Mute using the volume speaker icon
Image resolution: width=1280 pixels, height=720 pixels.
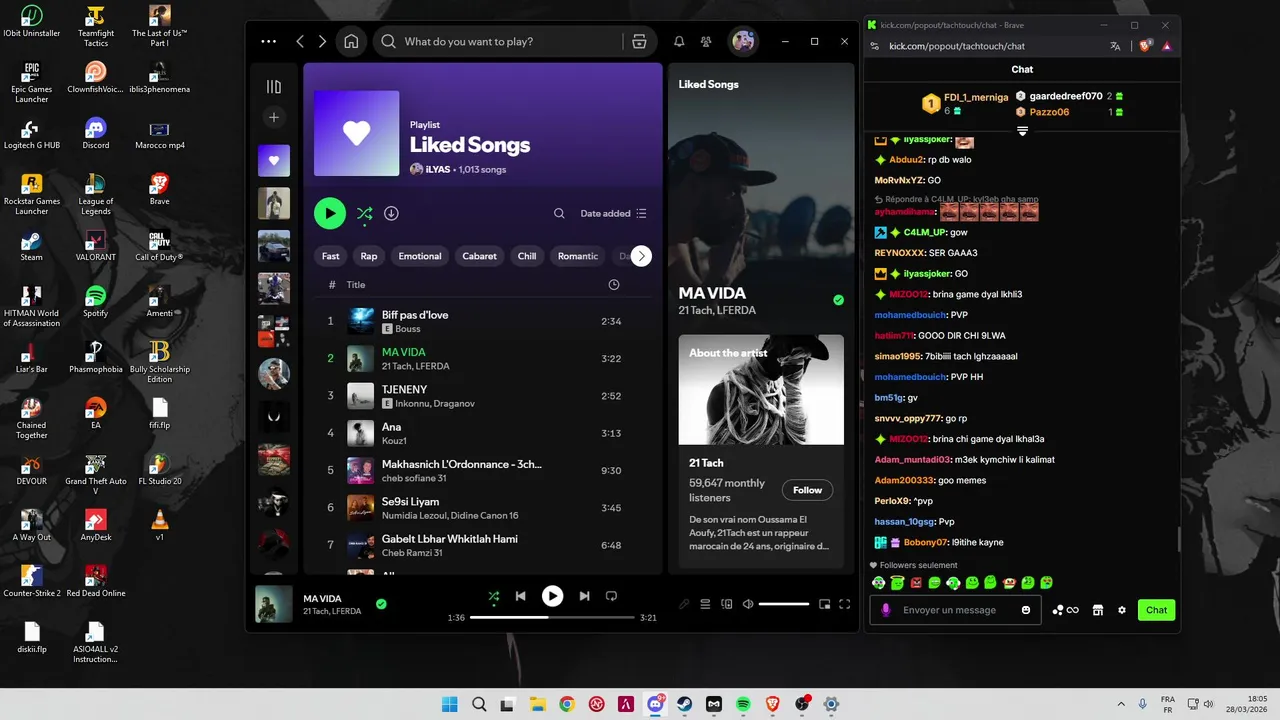[x=748, y=604]
